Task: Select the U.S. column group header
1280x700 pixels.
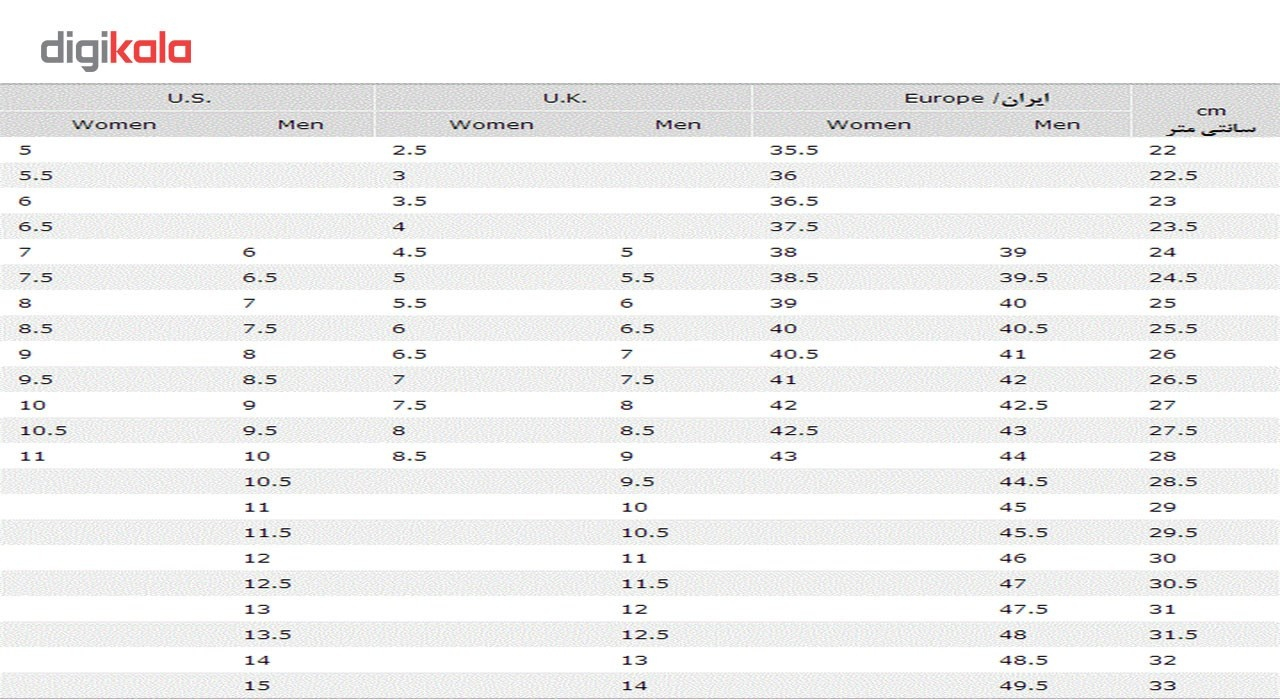Action: point(189,98)
